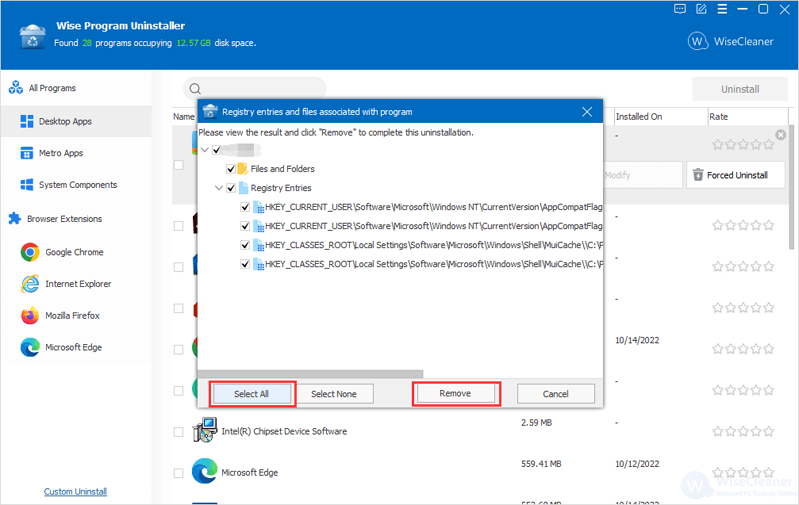Tick the Microsoft Edge program row checkbox
This screenshot has height=505, width=799.
(178, 473)
